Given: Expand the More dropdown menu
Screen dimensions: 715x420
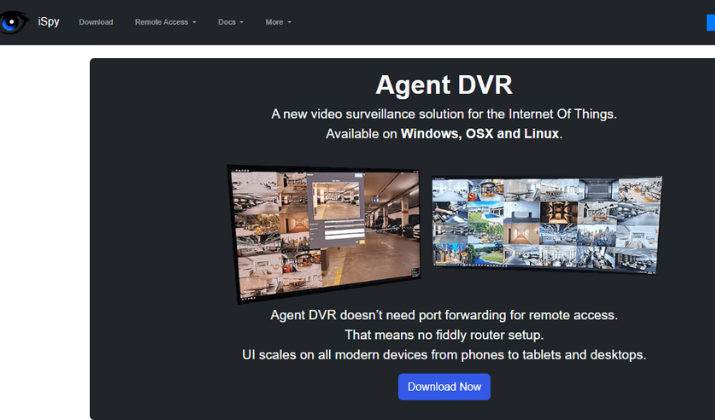Looking at the screenshot, I should tap(278, 22).
